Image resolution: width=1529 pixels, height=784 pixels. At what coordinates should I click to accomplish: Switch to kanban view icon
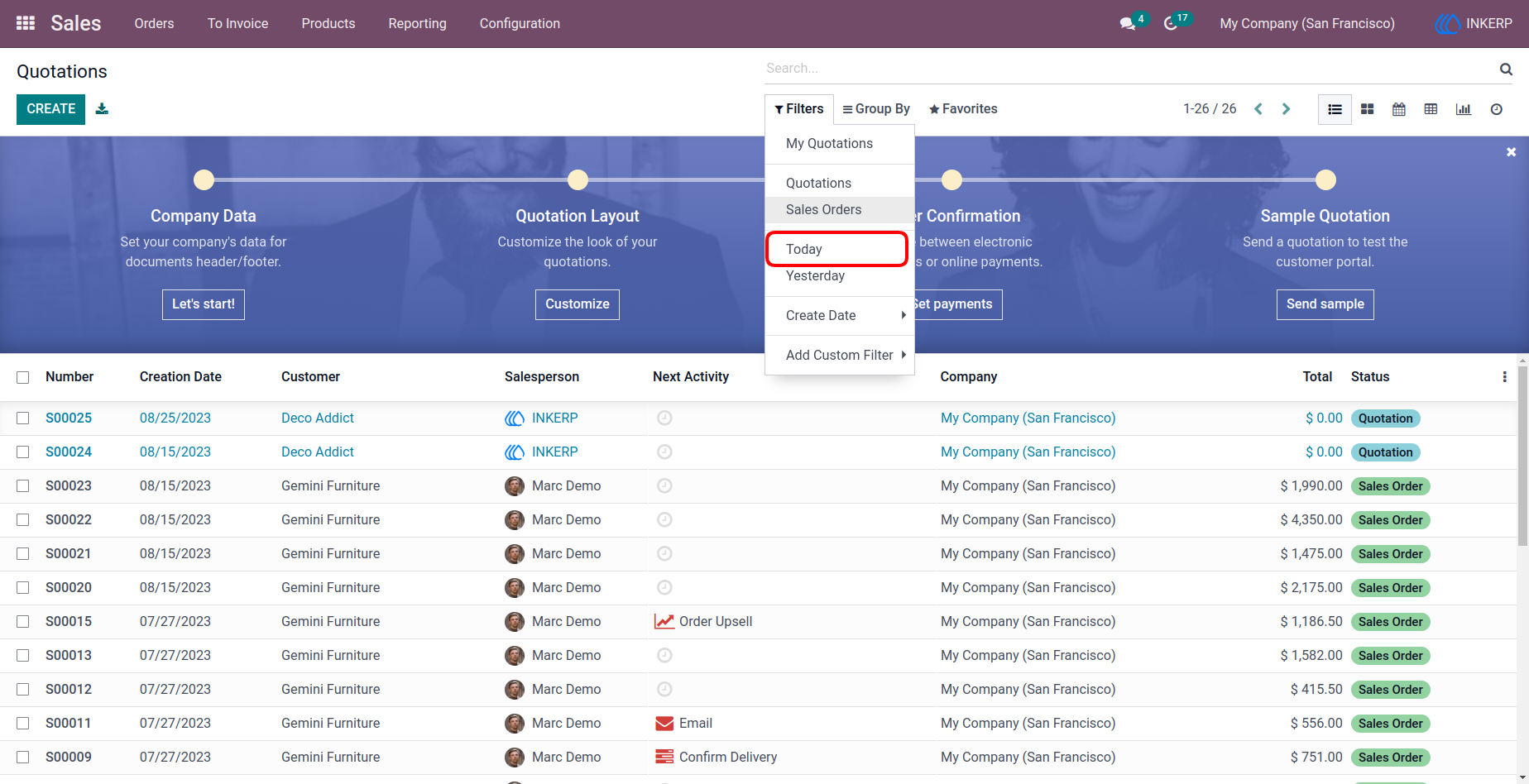click(x=1367, y=109)
